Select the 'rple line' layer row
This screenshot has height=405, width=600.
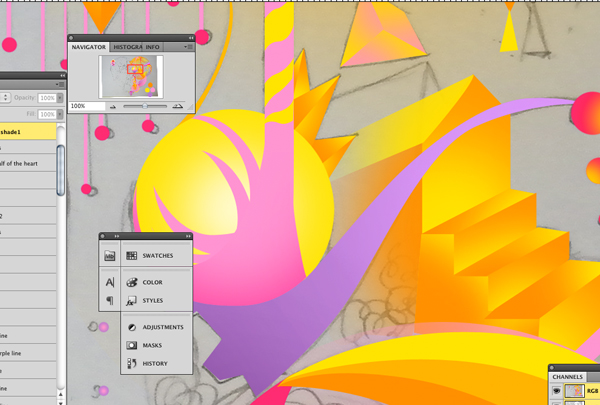coord(28,353)
